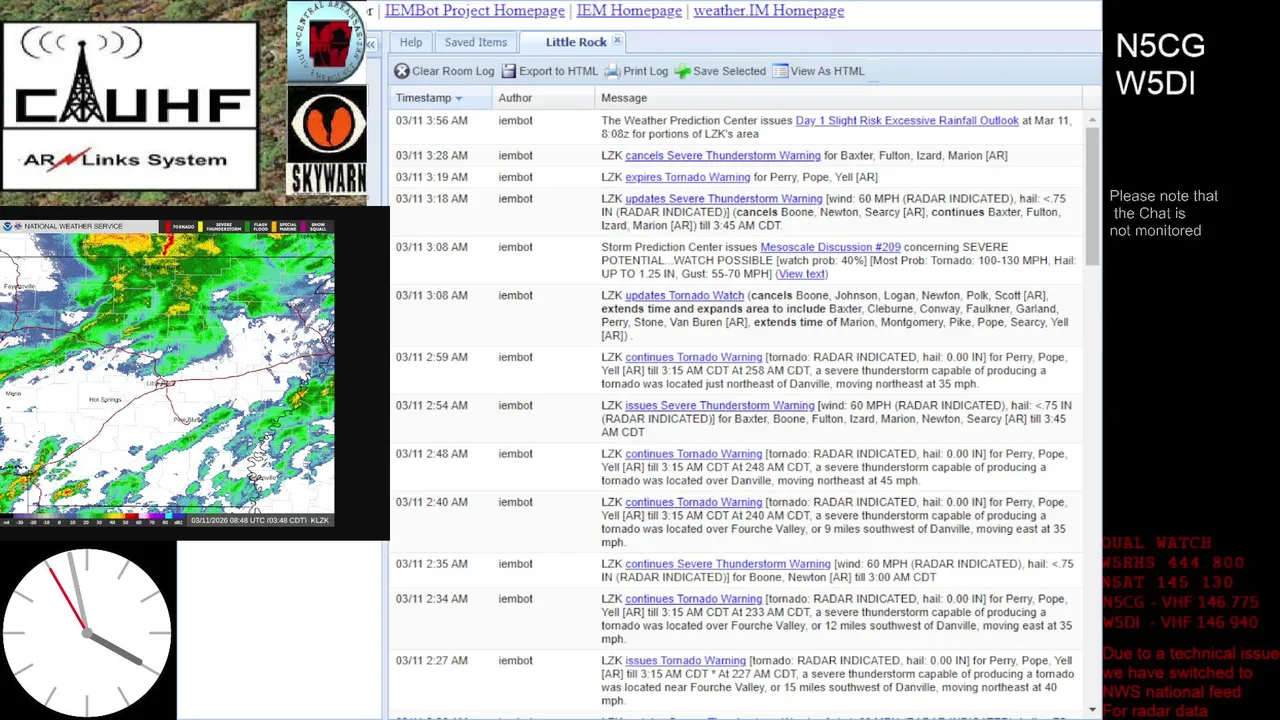The image size is (1280, 720).
Task: Click the analog clock widget
Action: point(87,632)
